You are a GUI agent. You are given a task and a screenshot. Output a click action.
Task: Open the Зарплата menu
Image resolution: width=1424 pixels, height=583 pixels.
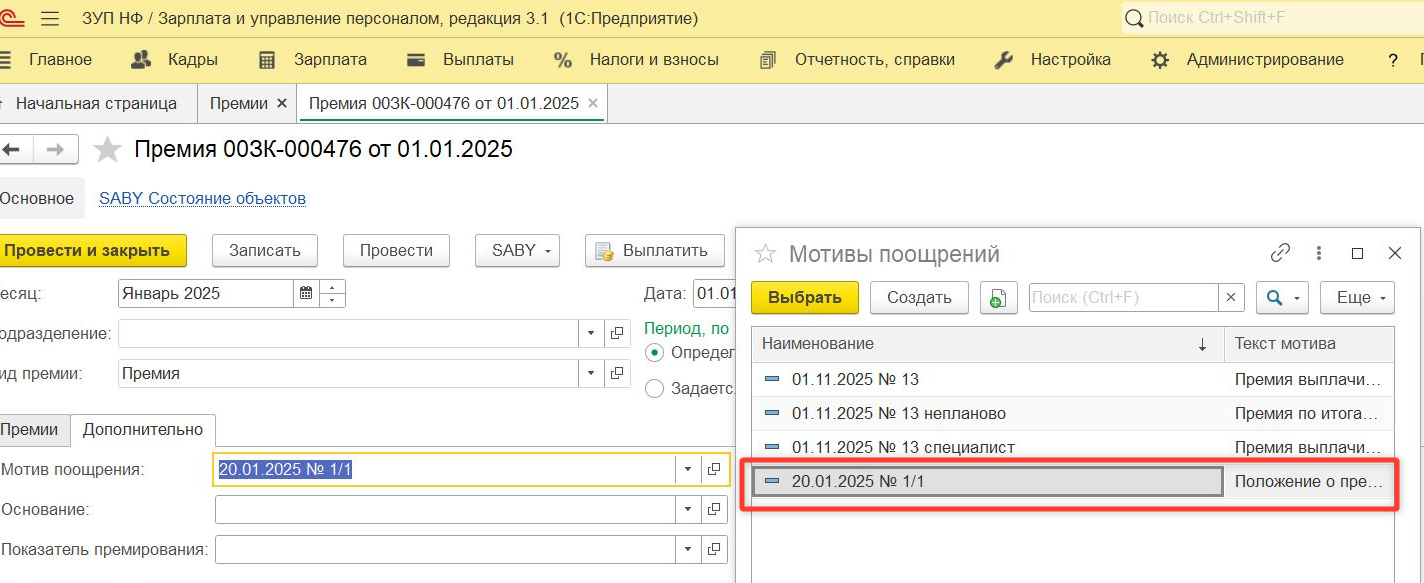313,60
